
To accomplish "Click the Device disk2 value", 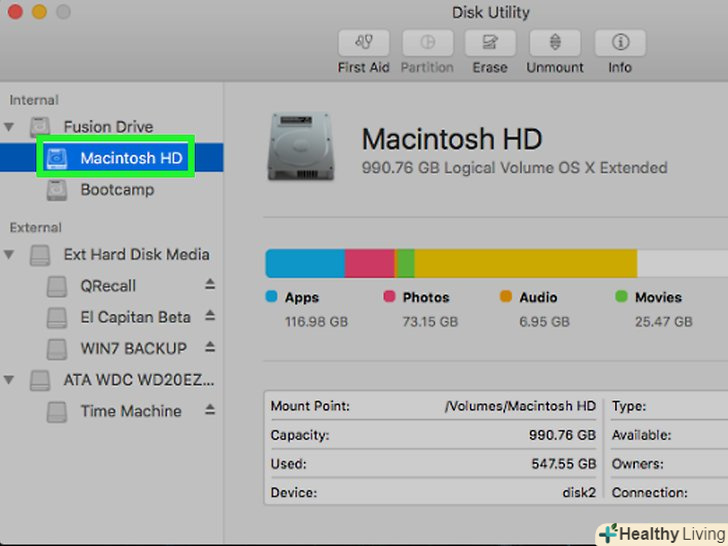I will 579,493.
